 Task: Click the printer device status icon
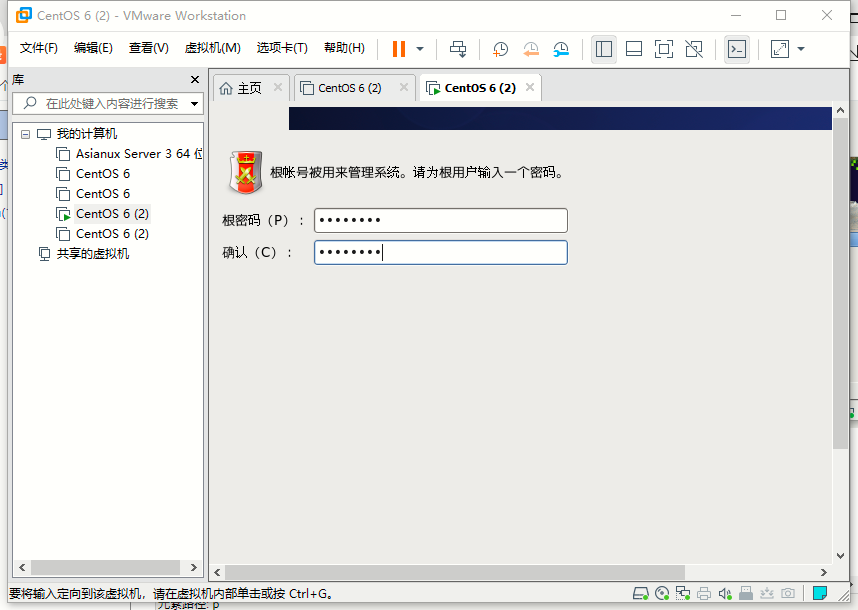click(x=704, y=593)
